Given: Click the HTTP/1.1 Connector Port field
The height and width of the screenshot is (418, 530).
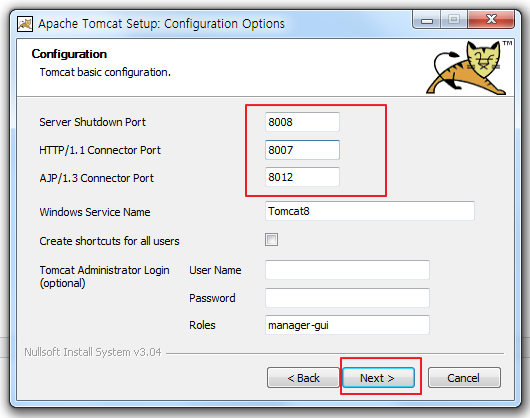Looking at the screenshot, I should (302, 150).
